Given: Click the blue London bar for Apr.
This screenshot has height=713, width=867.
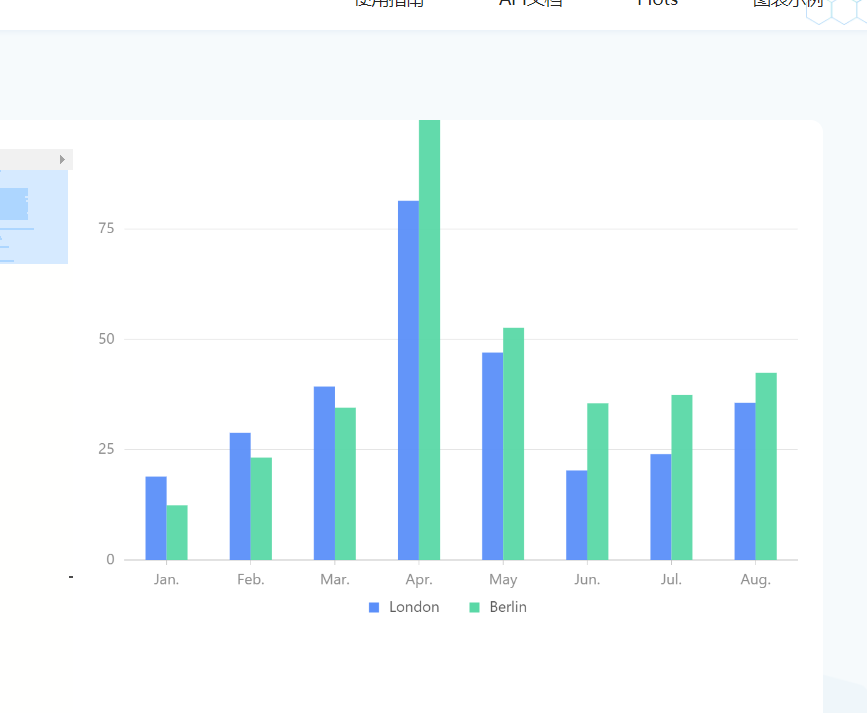Looking at the screenshot, I should (409, 380).
